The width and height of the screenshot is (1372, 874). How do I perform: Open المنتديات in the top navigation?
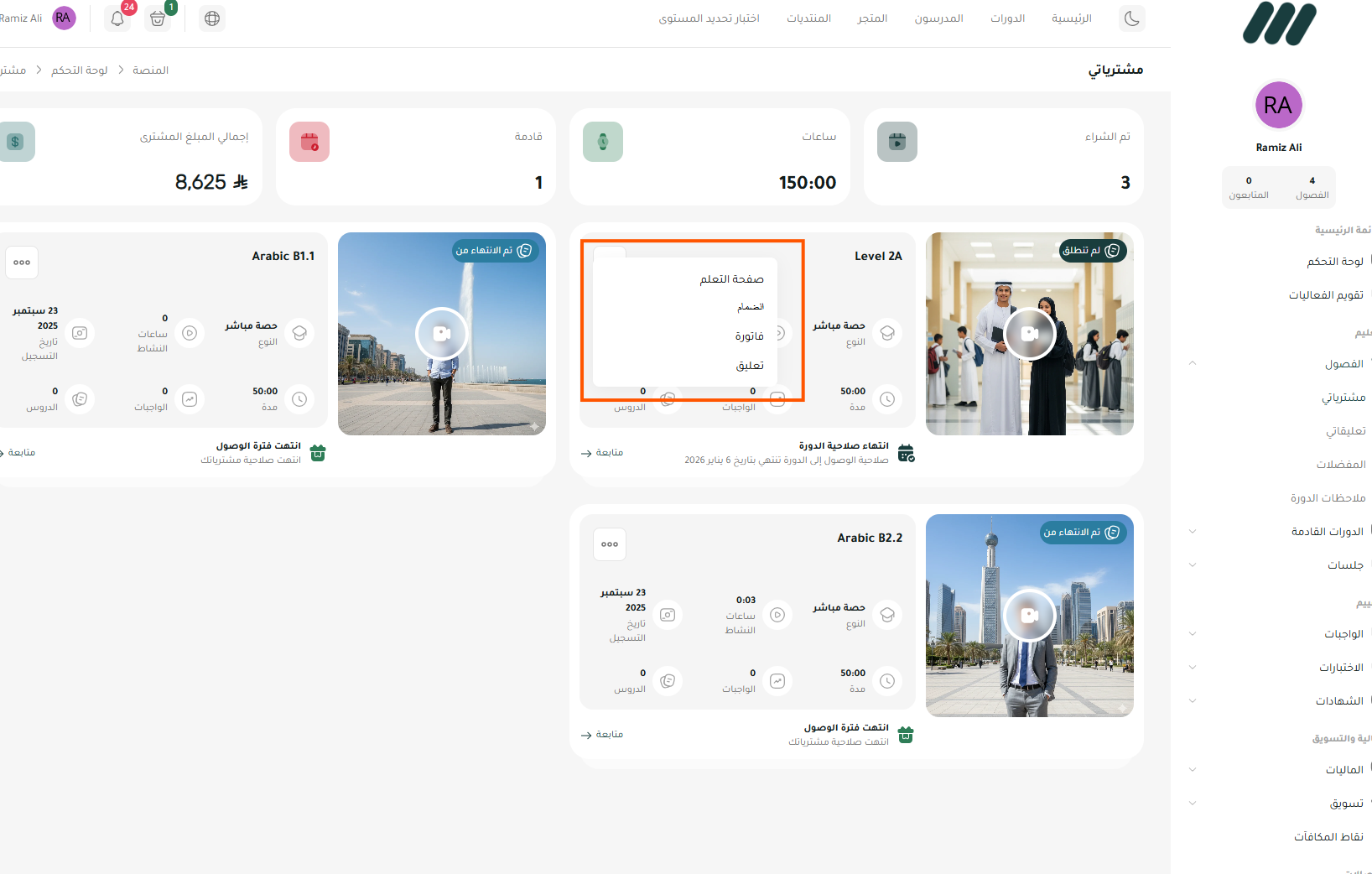[x=808, y=18]
